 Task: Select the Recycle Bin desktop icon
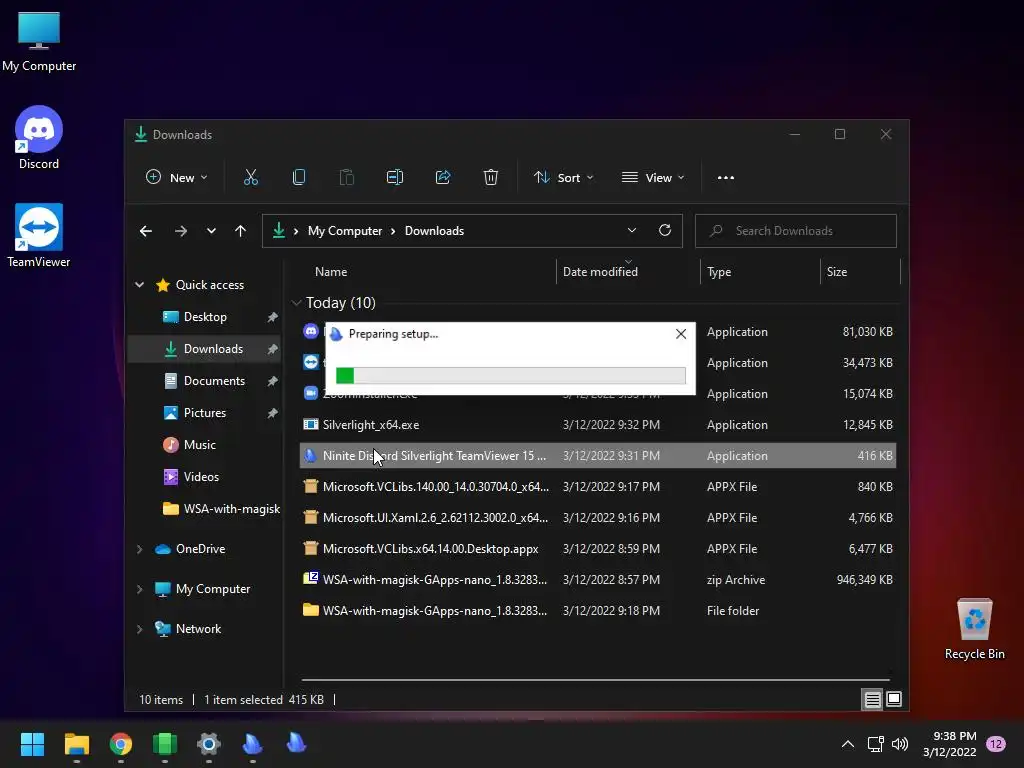974,629
